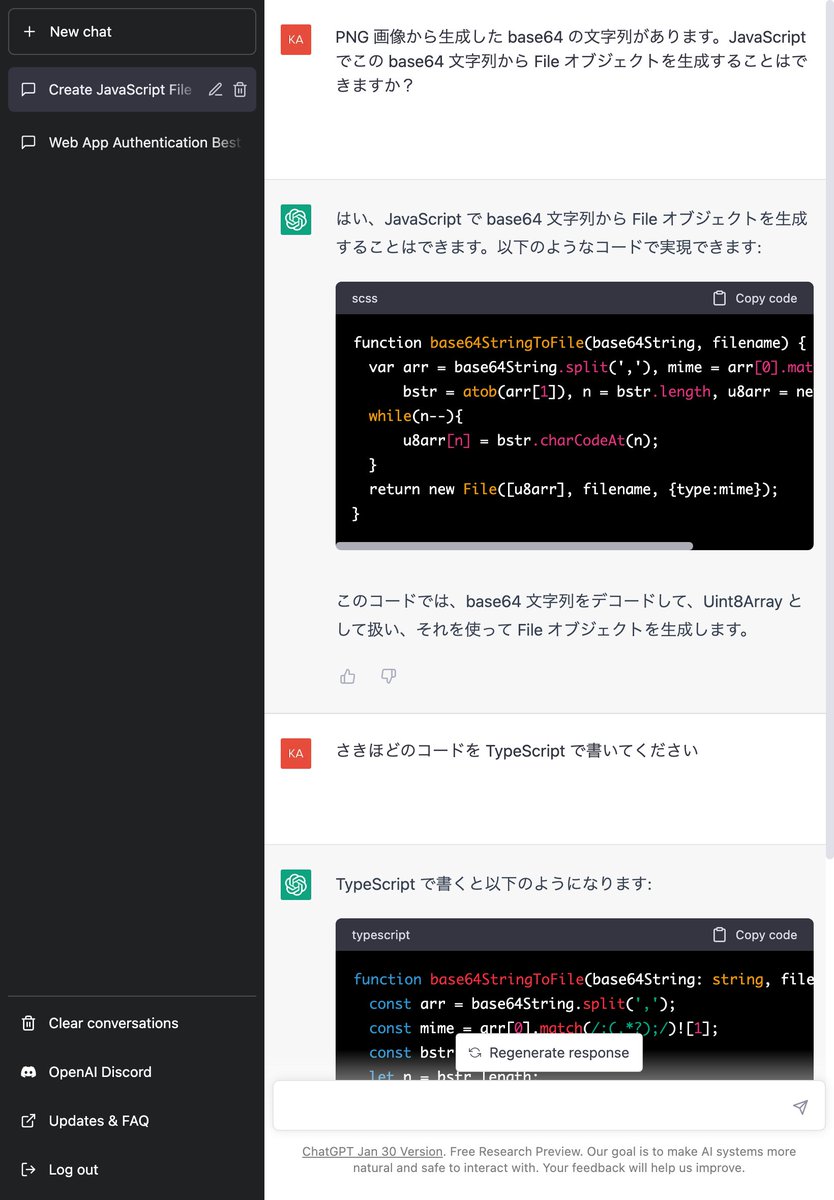This screenshot has width=834, height=1200.
Task: Click external link icon beside Updates & FAQ
Action: pyautogui.click(x=29, y=1121)
